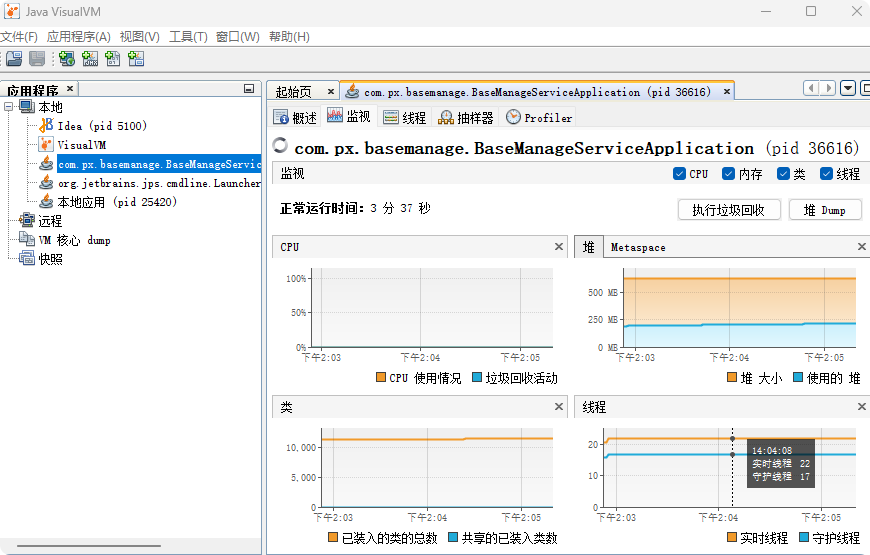Select the Idea (pid 5100) node
870x555 pixels.
[x=102, y=126]
